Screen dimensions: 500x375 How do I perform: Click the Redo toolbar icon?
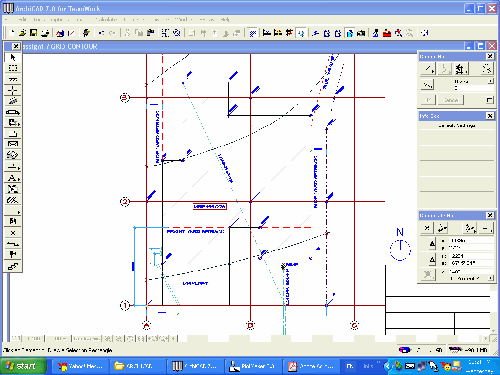(113, 33)
